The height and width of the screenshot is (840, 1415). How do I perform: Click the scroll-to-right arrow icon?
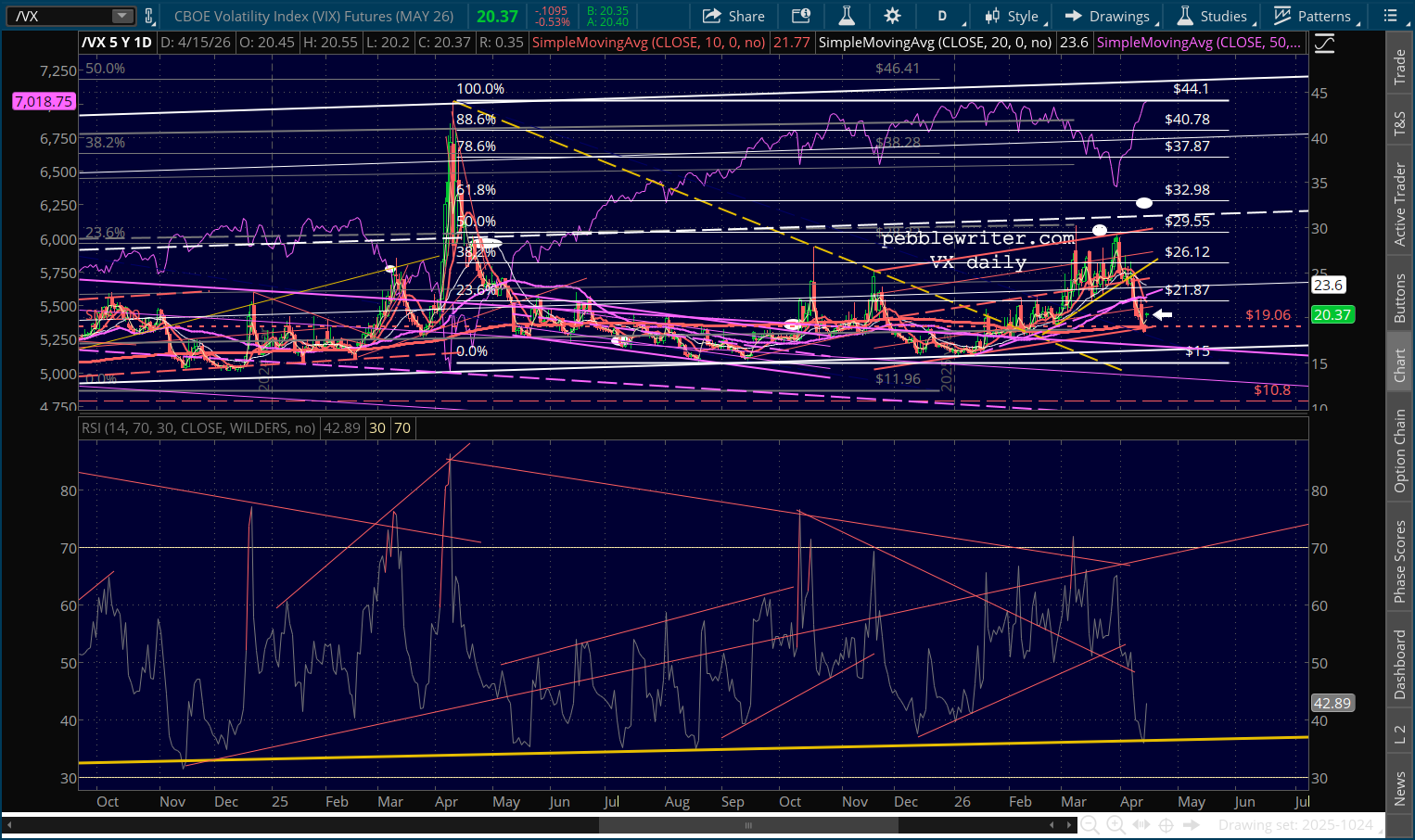pyautogui.click(x=1192, y=824)
